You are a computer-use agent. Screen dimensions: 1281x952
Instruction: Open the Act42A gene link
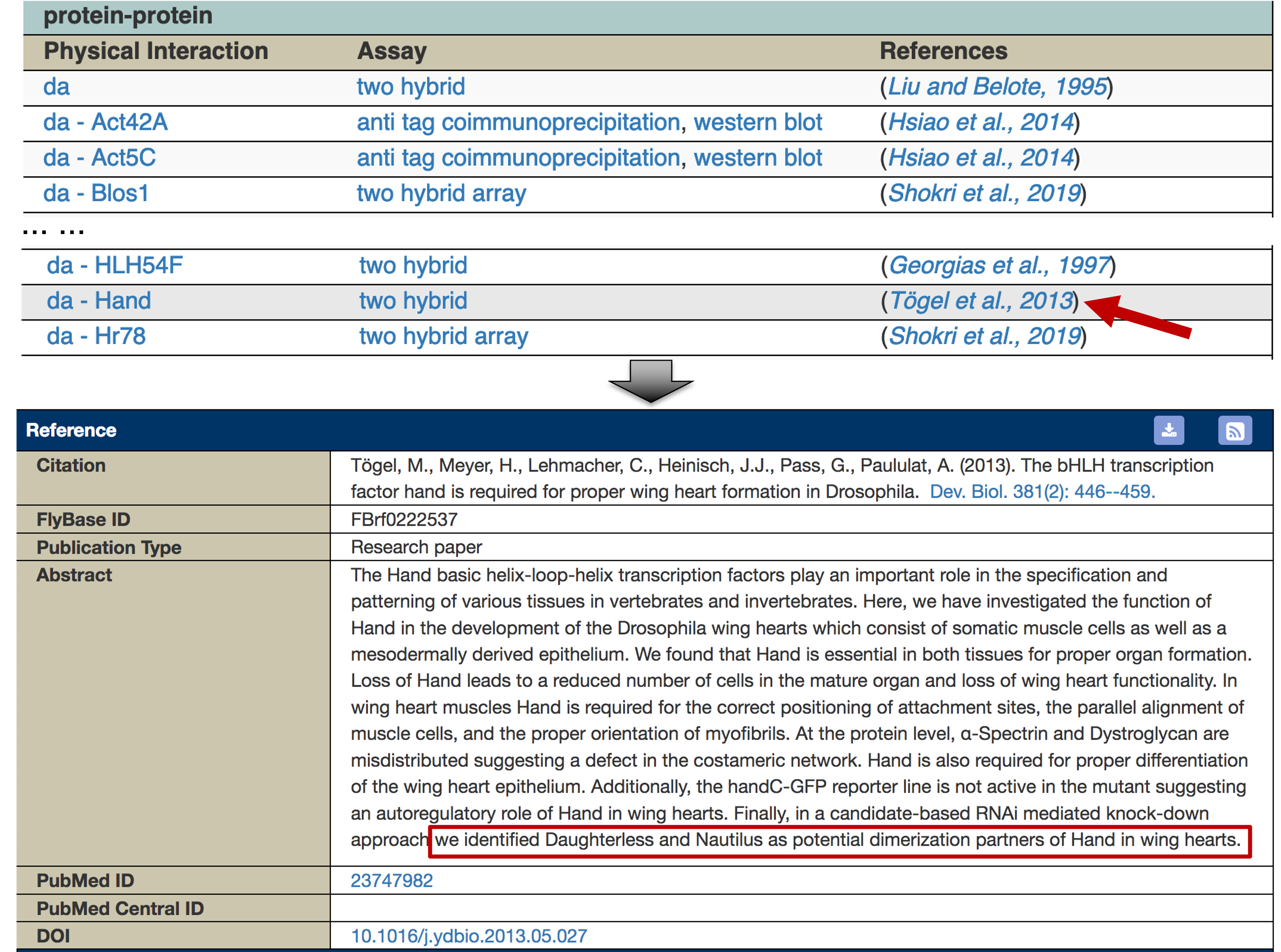pyautogui.click(x=130, y=122)
